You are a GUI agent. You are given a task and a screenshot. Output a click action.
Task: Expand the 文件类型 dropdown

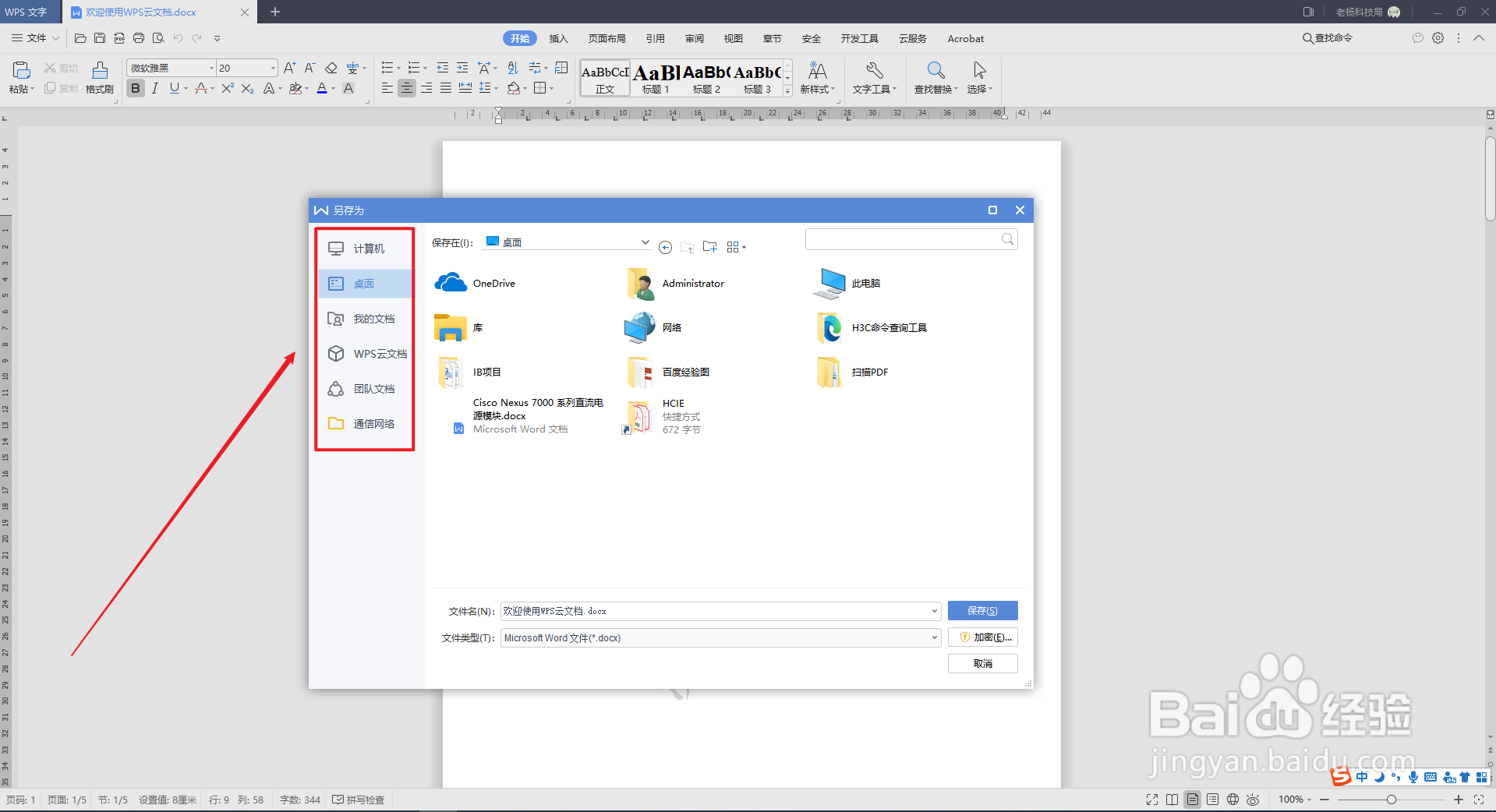pyautogui.click(x=933, y=637)
